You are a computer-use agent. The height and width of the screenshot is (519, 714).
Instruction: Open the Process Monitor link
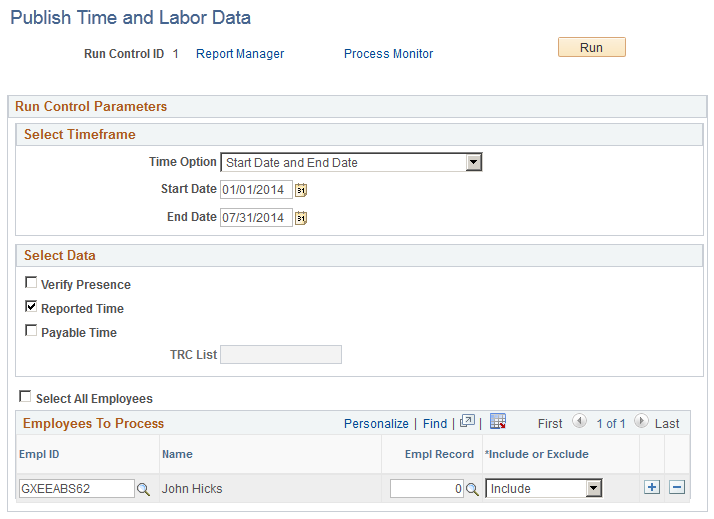pos(388,54)
